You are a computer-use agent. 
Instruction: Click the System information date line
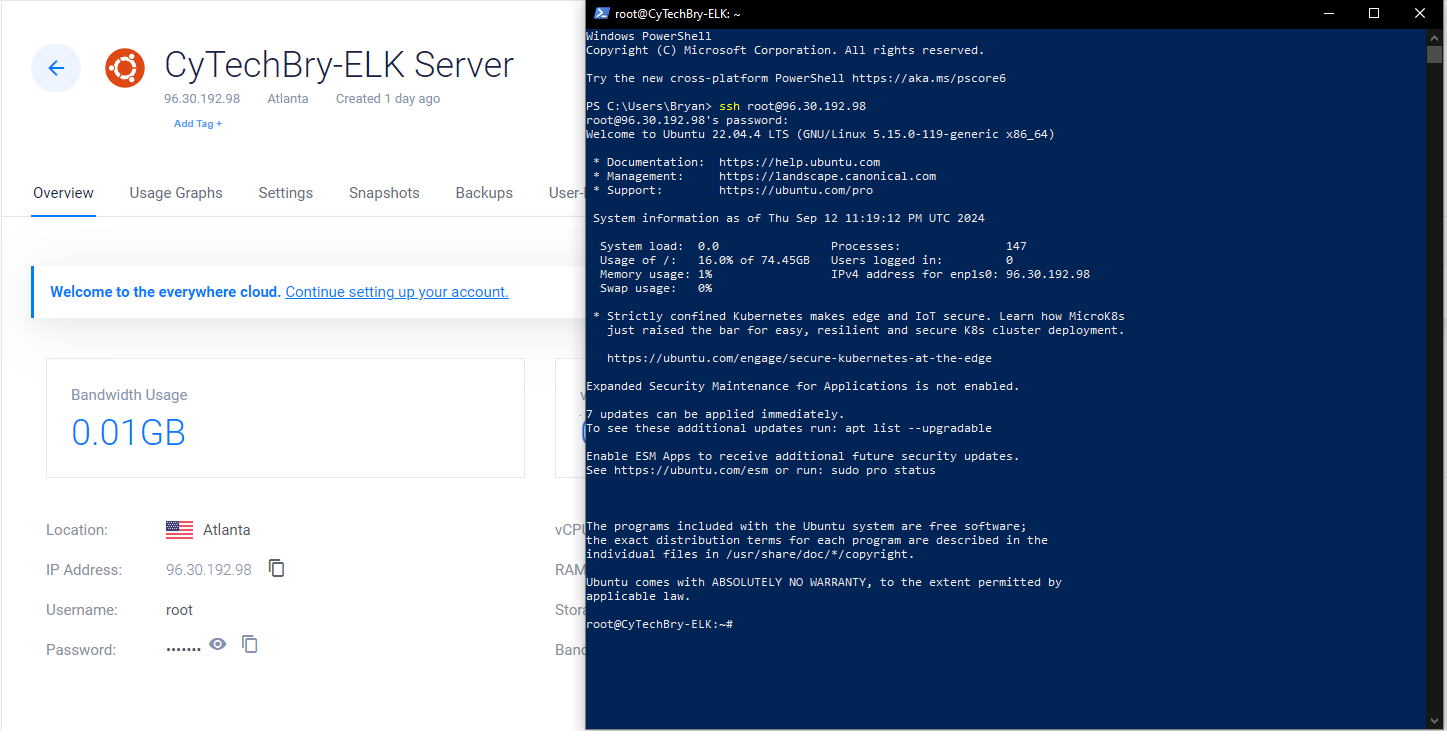[x=789, y=218]
